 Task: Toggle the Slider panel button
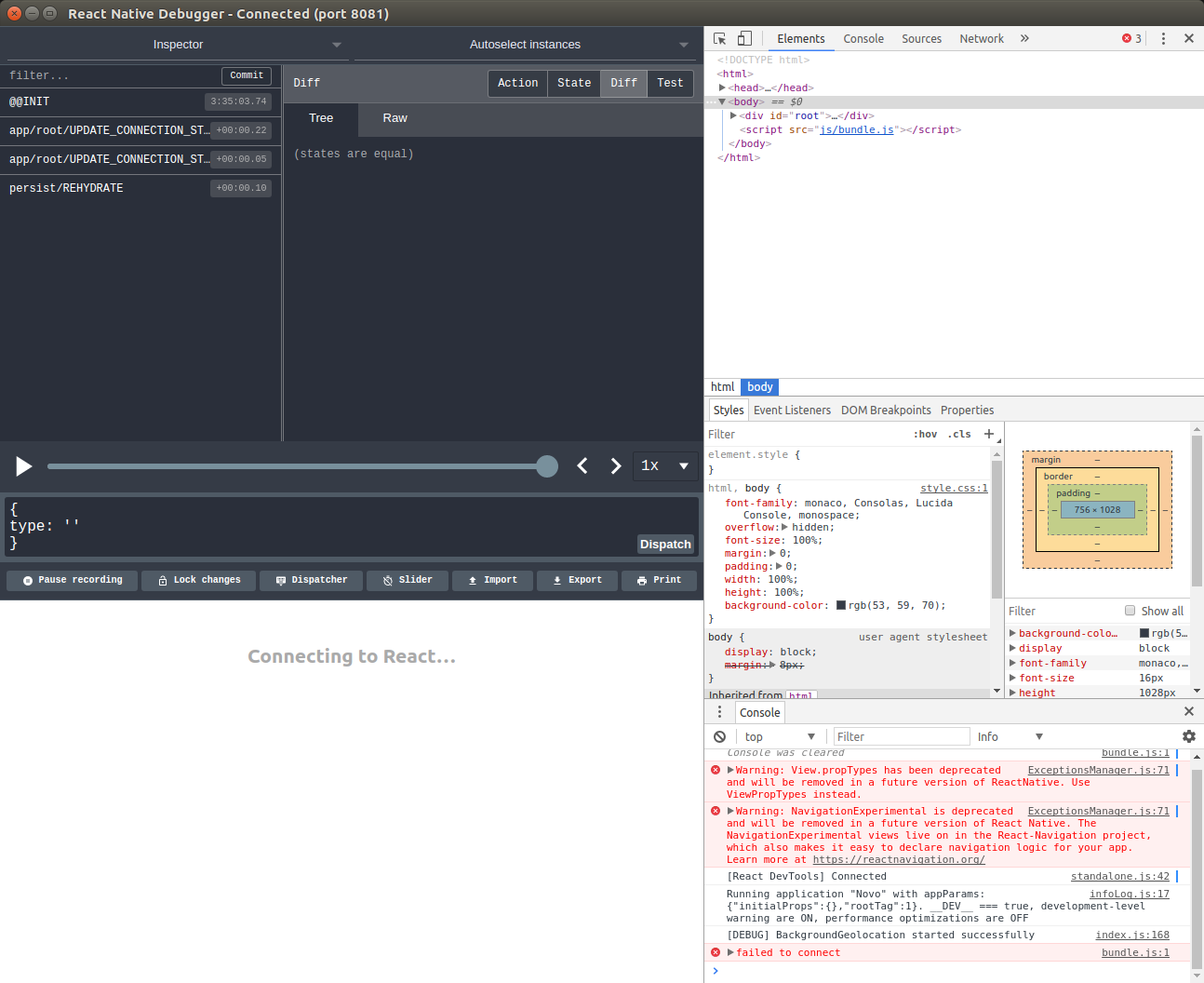(408, 580)
